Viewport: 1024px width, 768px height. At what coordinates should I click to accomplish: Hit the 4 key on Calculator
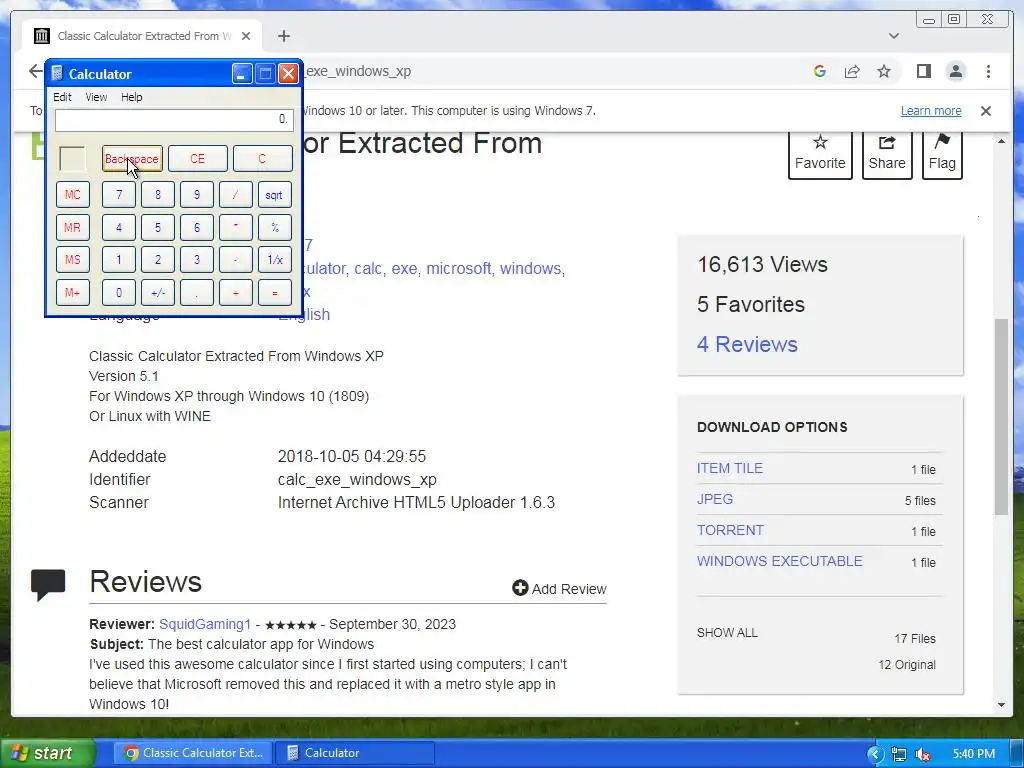click(119, 227)
